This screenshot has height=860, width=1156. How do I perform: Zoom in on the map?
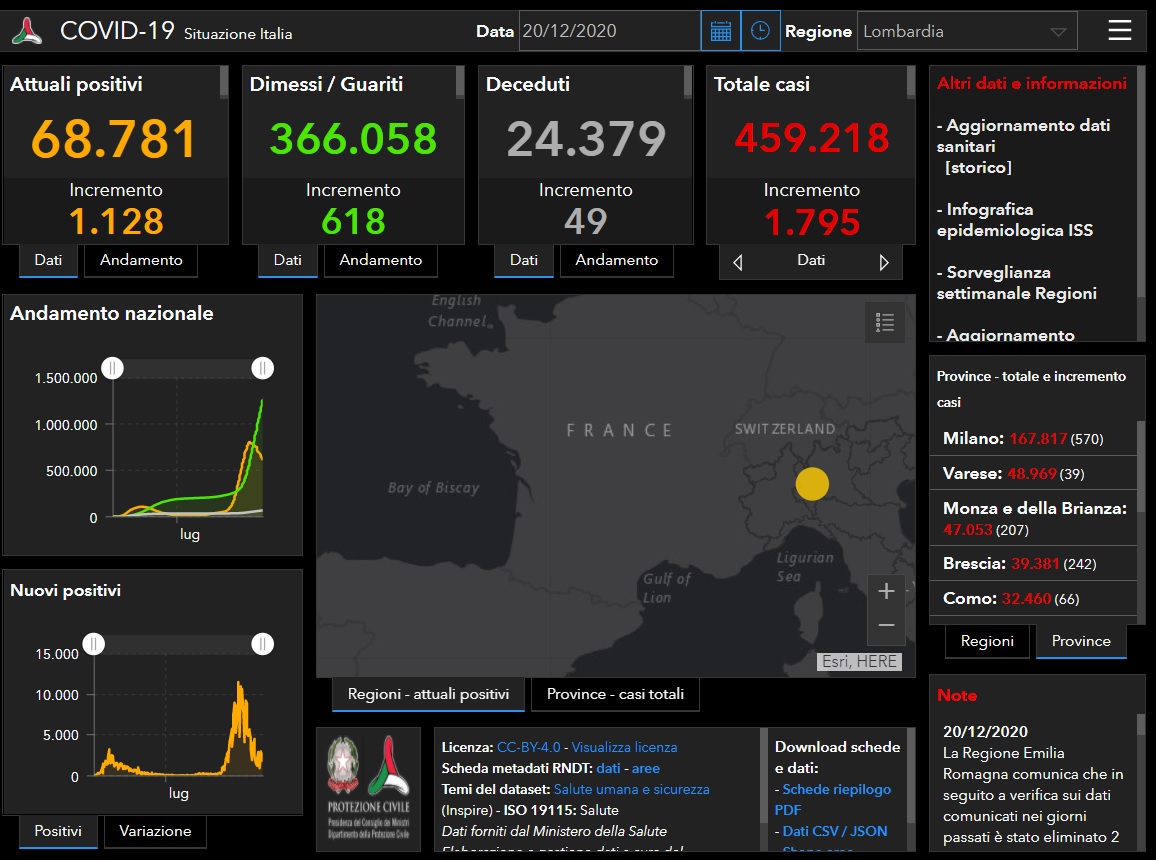pyautogui.click(x=885, y=591)
